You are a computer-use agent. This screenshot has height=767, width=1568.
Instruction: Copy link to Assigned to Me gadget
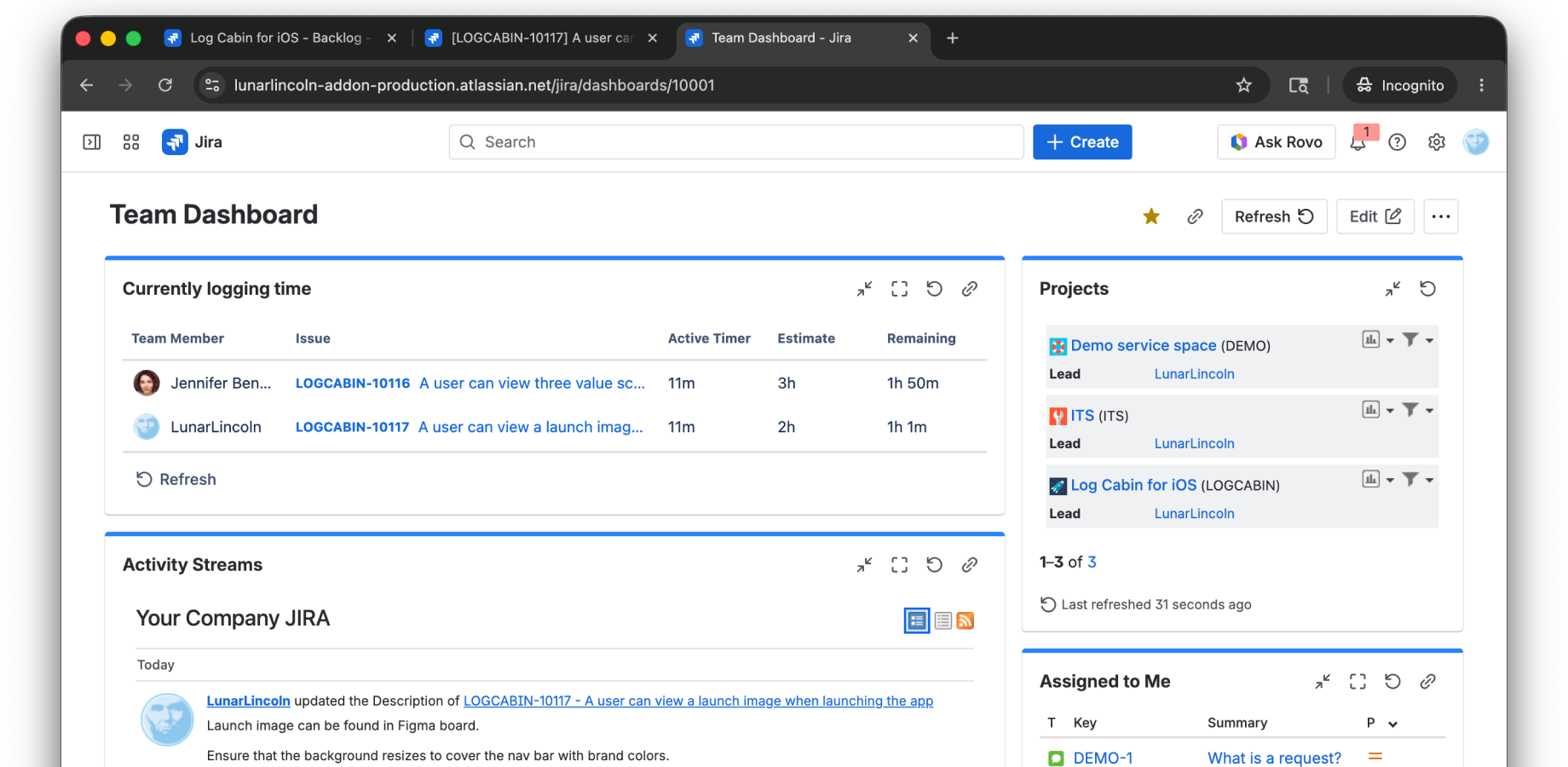tap(1428, 682)
